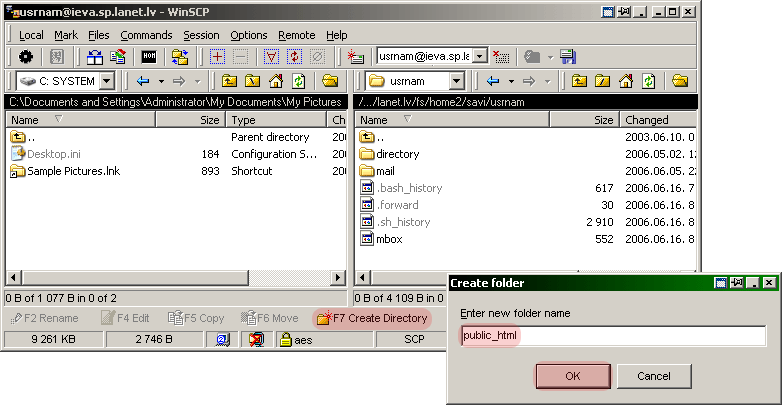Image resolution: width=782 pixels, height=405 pixels.
Task: Open the Remote menu
Action: [296, 35]
